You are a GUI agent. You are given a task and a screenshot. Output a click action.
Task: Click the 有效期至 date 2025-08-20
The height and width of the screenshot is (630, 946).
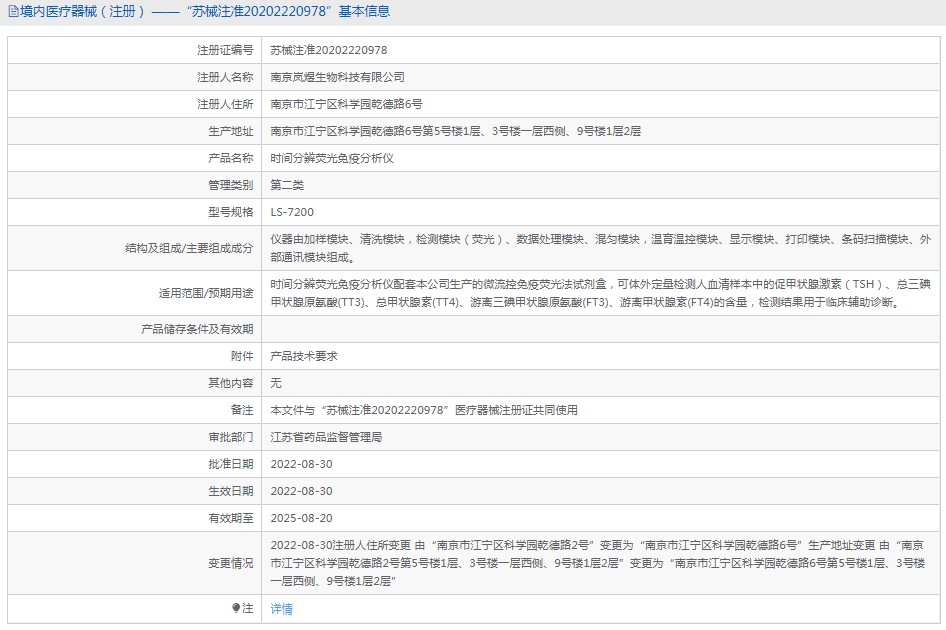(301, 518)
